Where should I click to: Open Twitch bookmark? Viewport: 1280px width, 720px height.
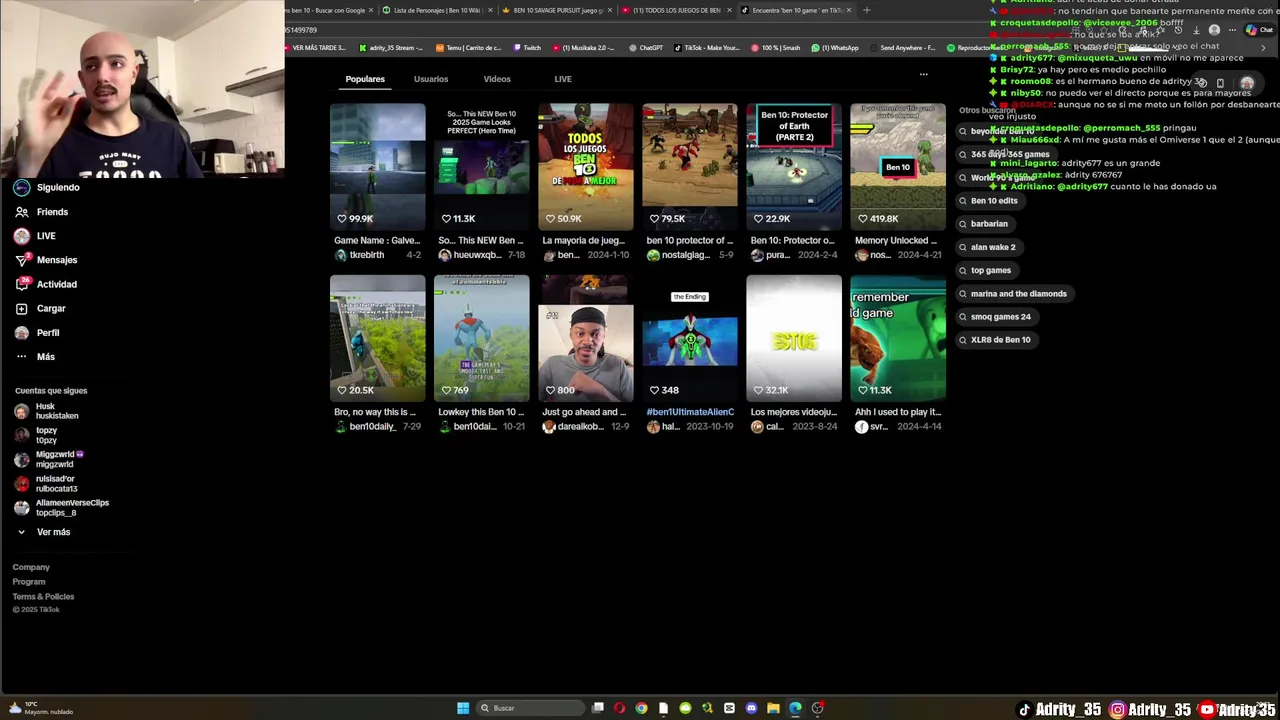coord(527,48)
